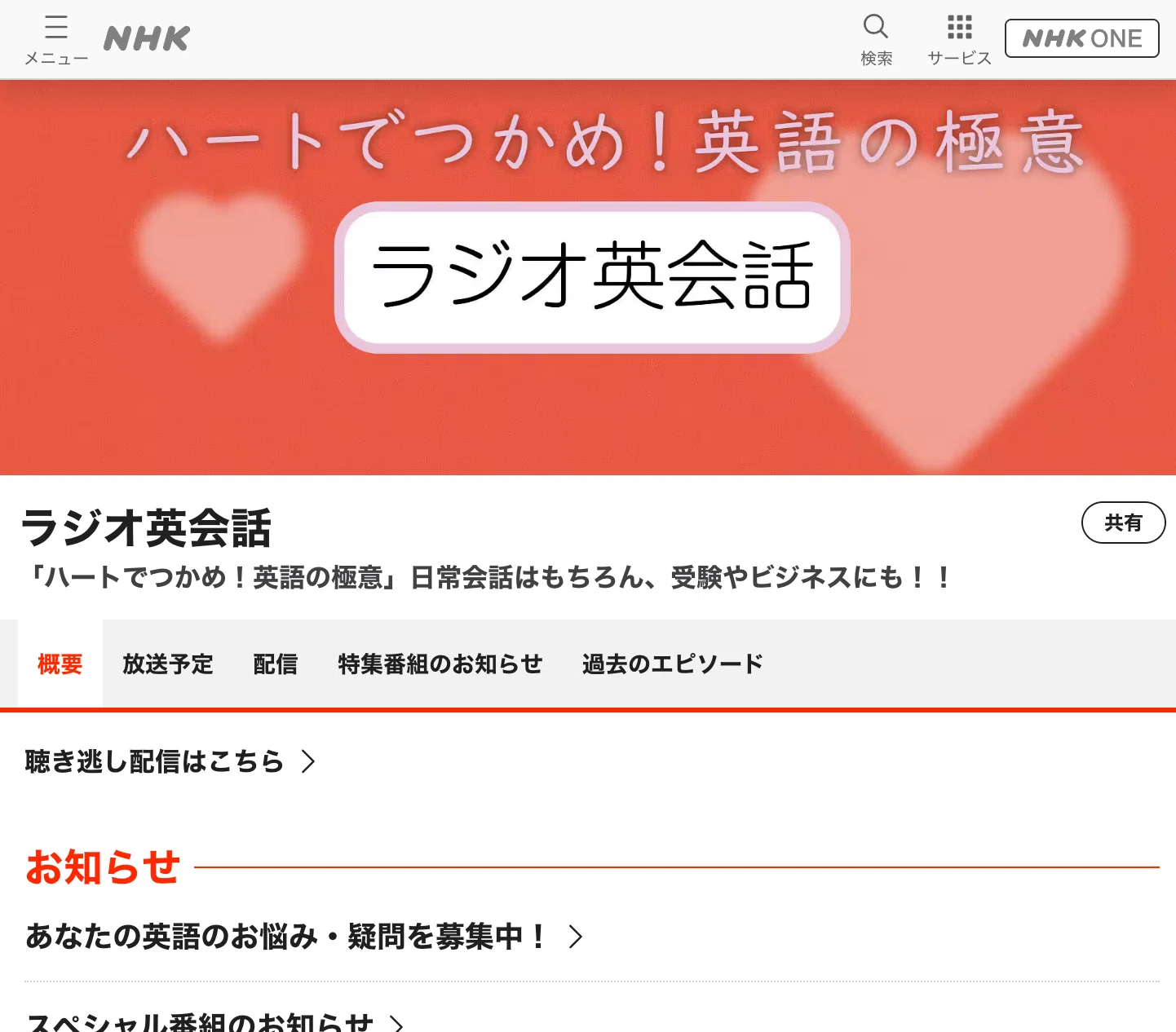The image size is (1176, 1032).
Task: Switch to the 放送予定 tab
Action: pyautogui.click(x=168, y=664)
